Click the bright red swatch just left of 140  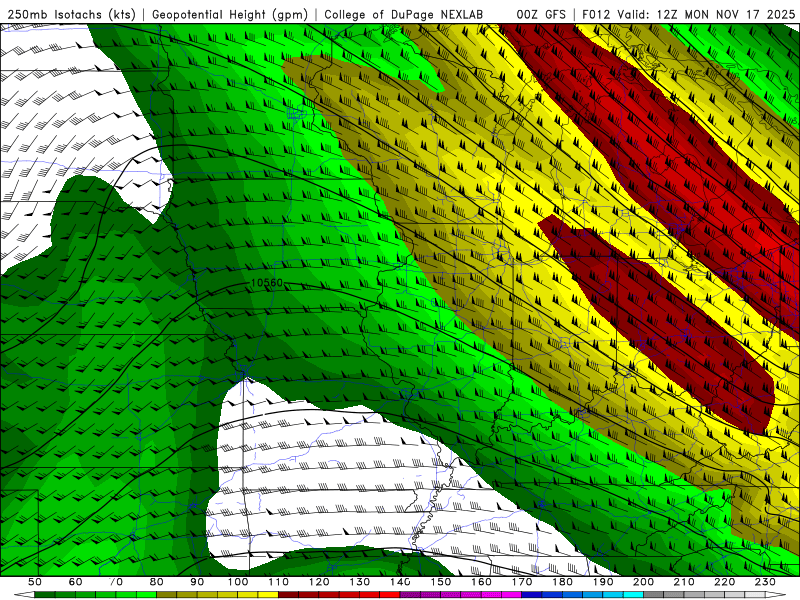coord(390,595)
